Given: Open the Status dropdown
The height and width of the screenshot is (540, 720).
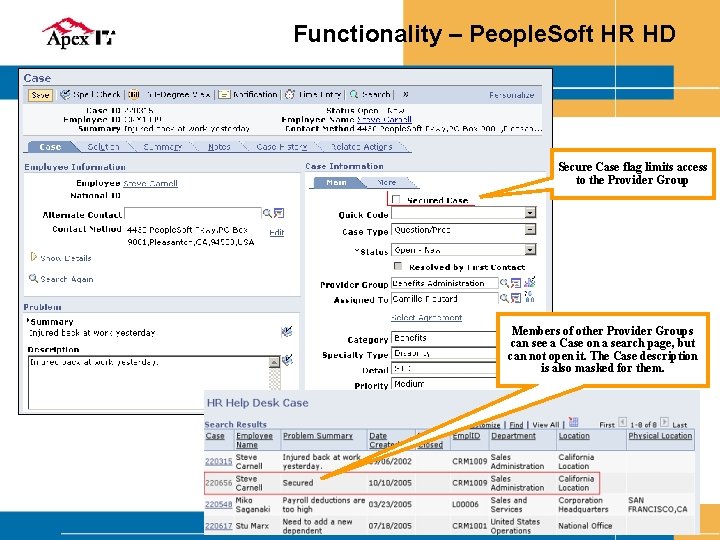Looking at the screenshot, I should [x=530, y=250].
